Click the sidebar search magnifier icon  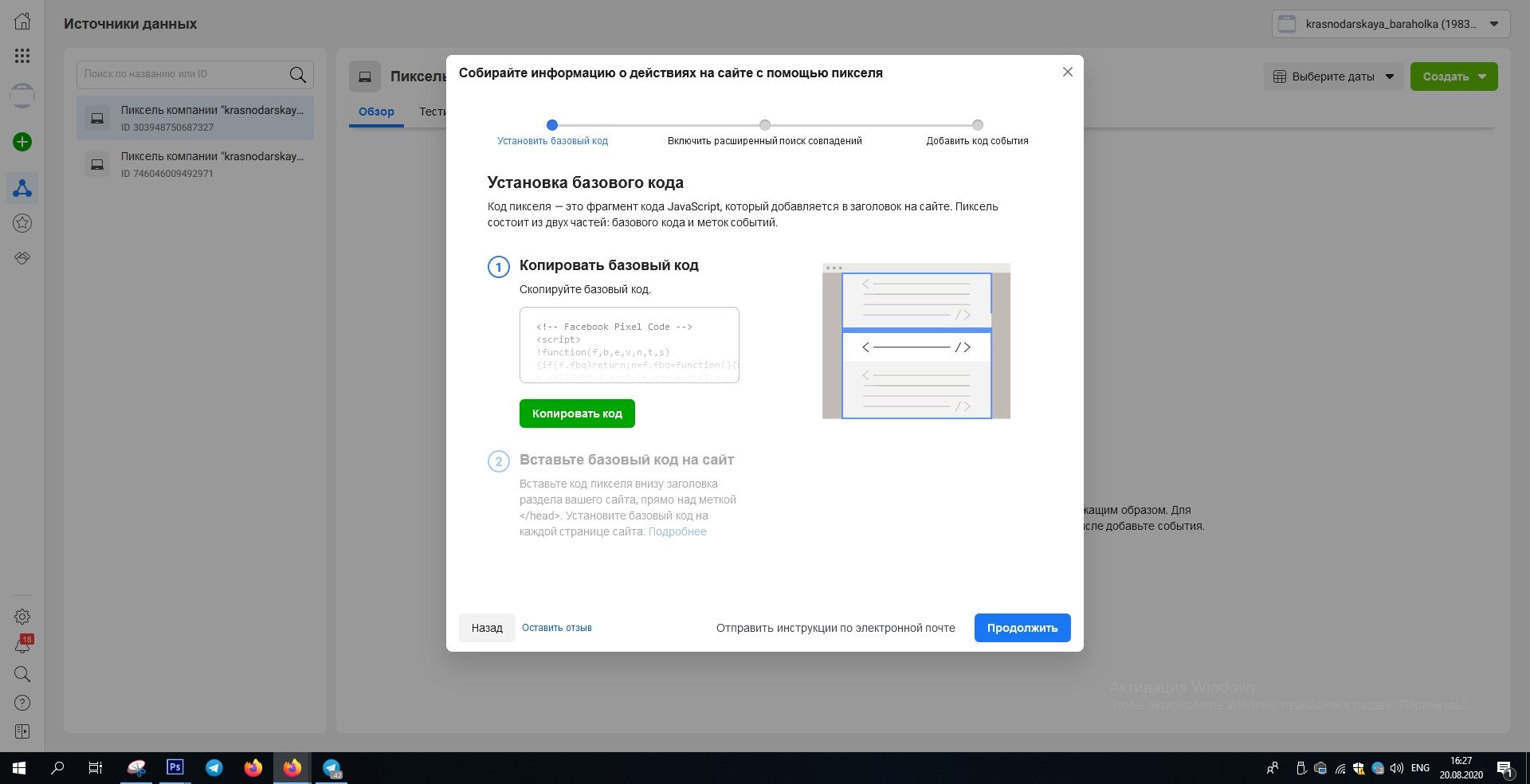coord(22,674)
